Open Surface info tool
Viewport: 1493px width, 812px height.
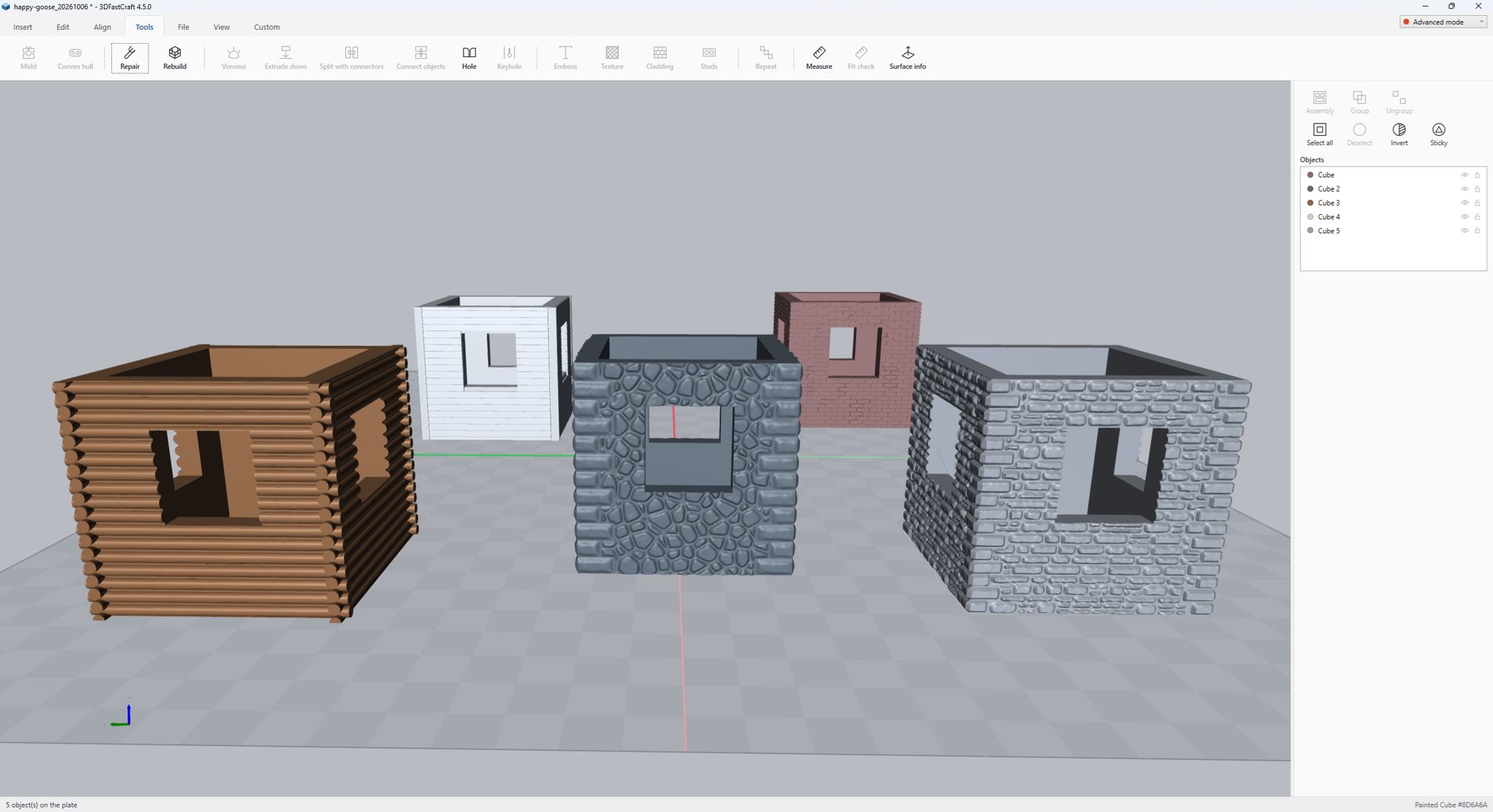(x=908, y=58)
